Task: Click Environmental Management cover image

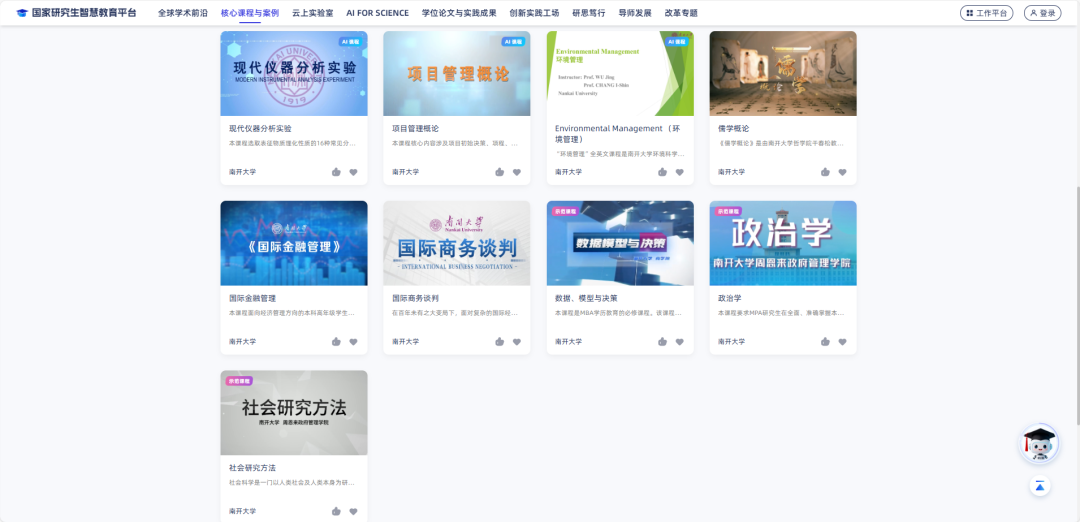Action: click(x=620, y=73)
